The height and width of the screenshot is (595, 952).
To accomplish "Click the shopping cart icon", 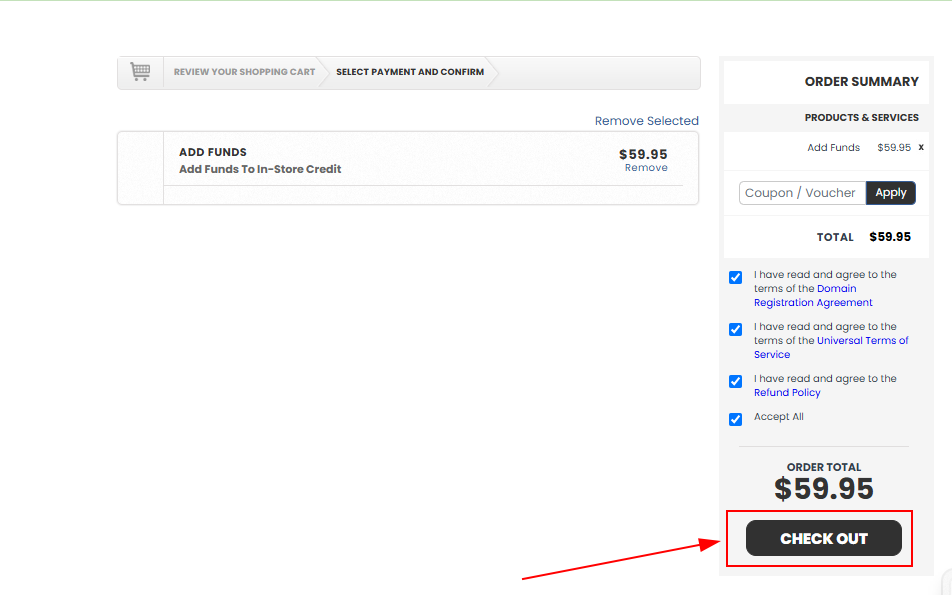I will click(x=140, y=72).
